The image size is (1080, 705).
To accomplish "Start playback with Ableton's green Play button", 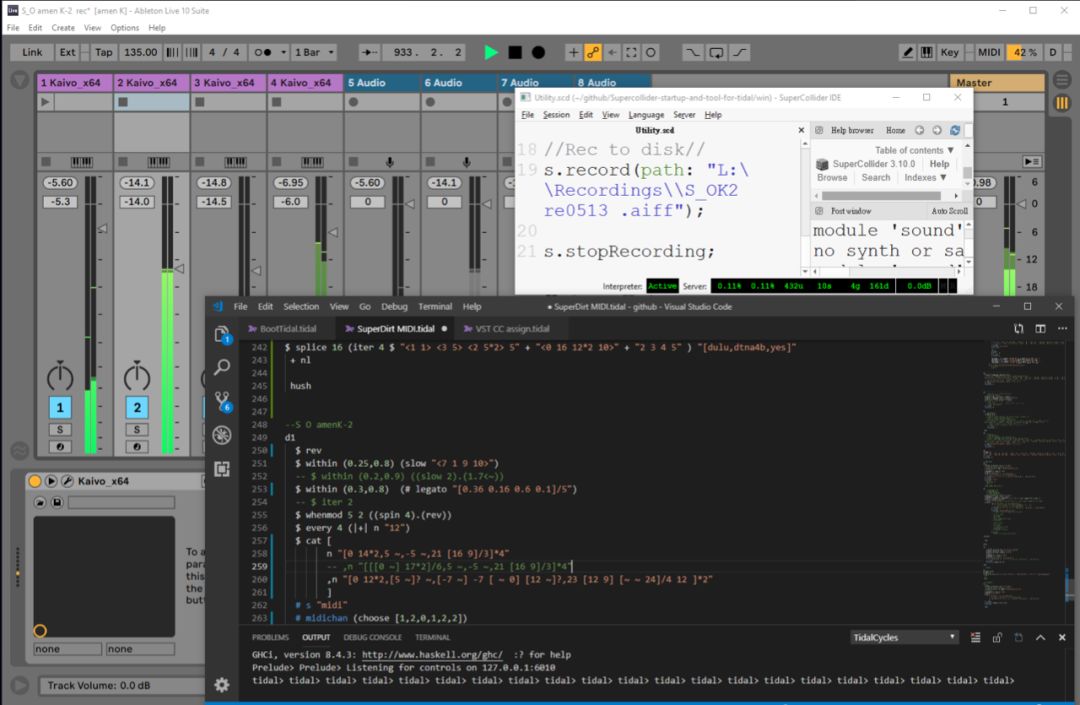I will coord(490,52).
